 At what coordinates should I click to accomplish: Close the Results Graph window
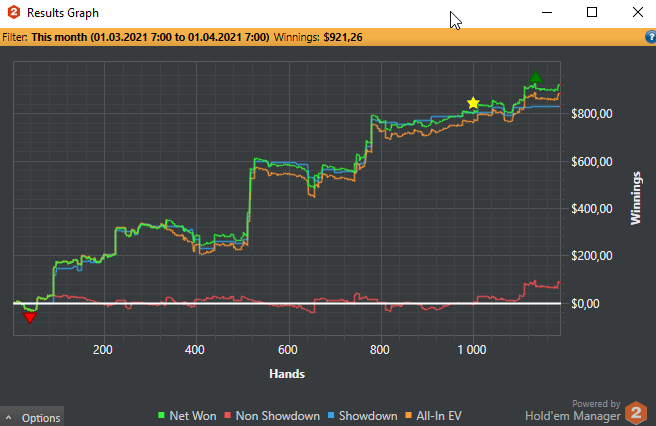point(638,13)
